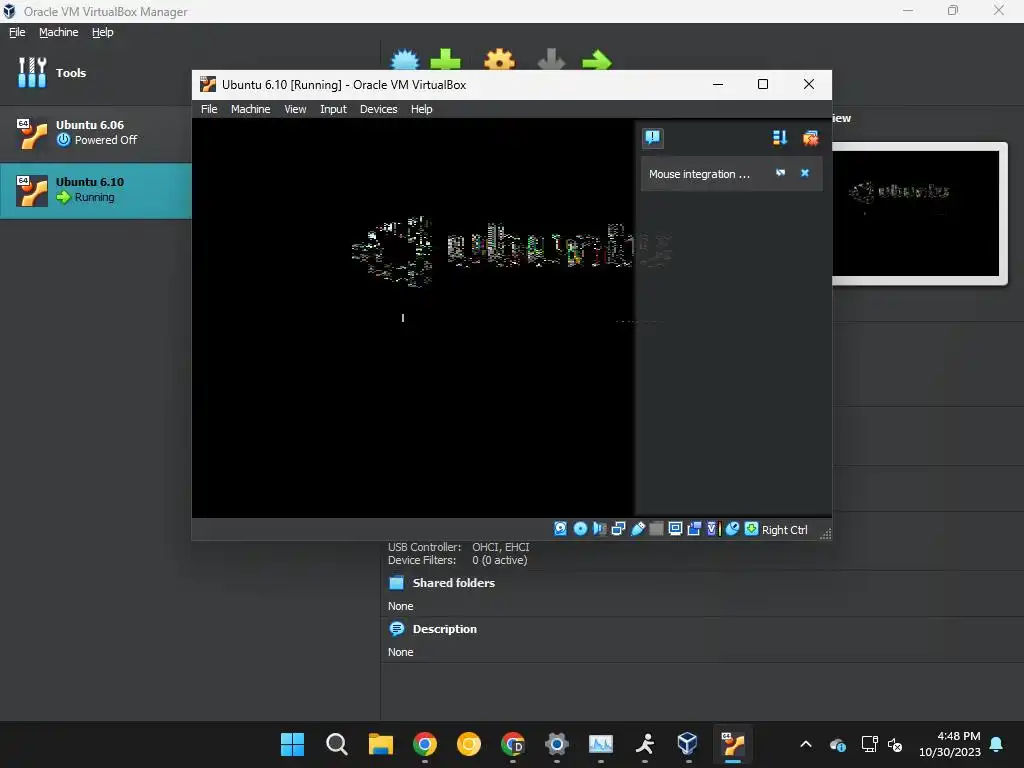Click the notification order sort icon
Screen dimensions: 1024x768
(780, 138)
